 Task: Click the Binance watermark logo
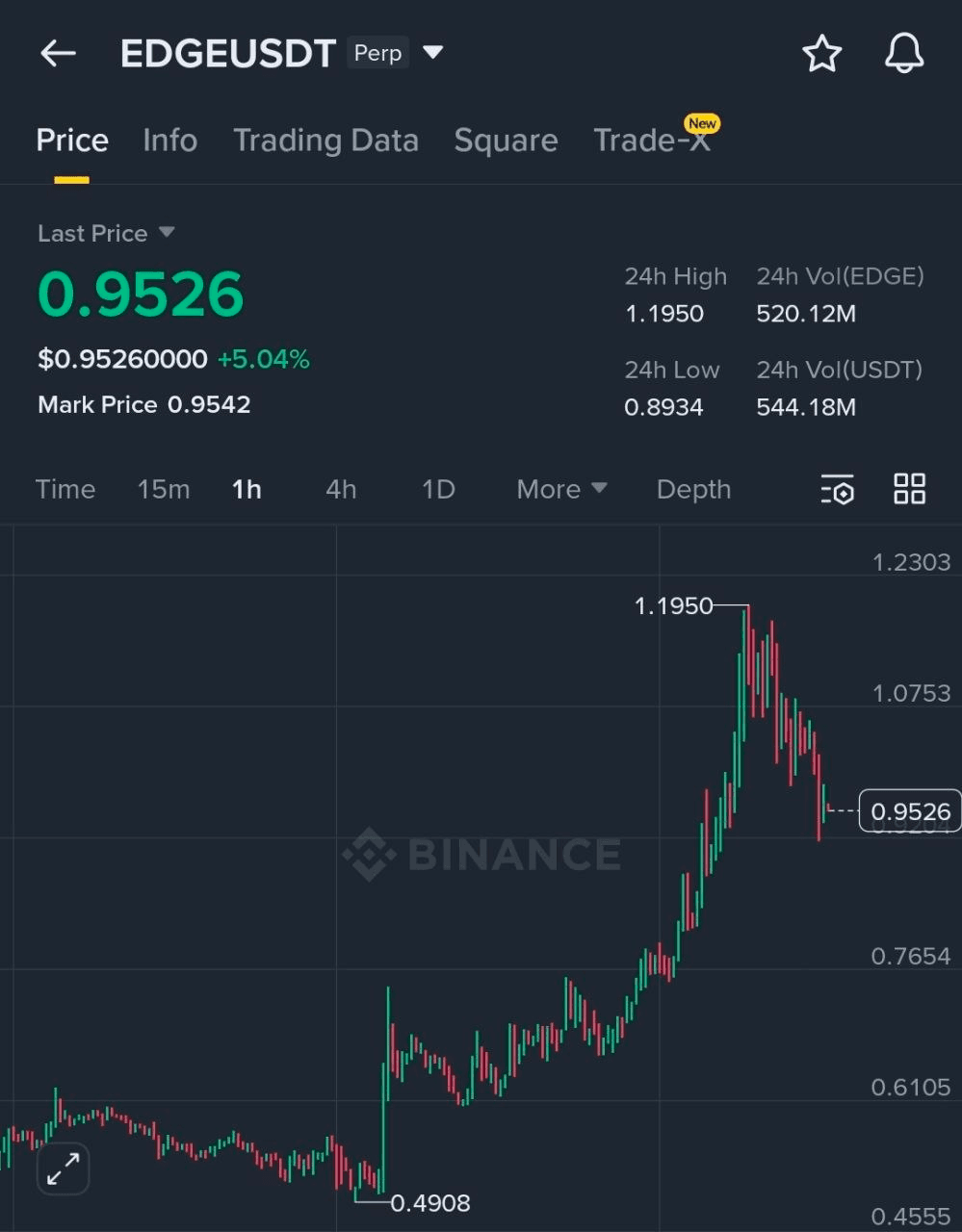click(482, 854)
